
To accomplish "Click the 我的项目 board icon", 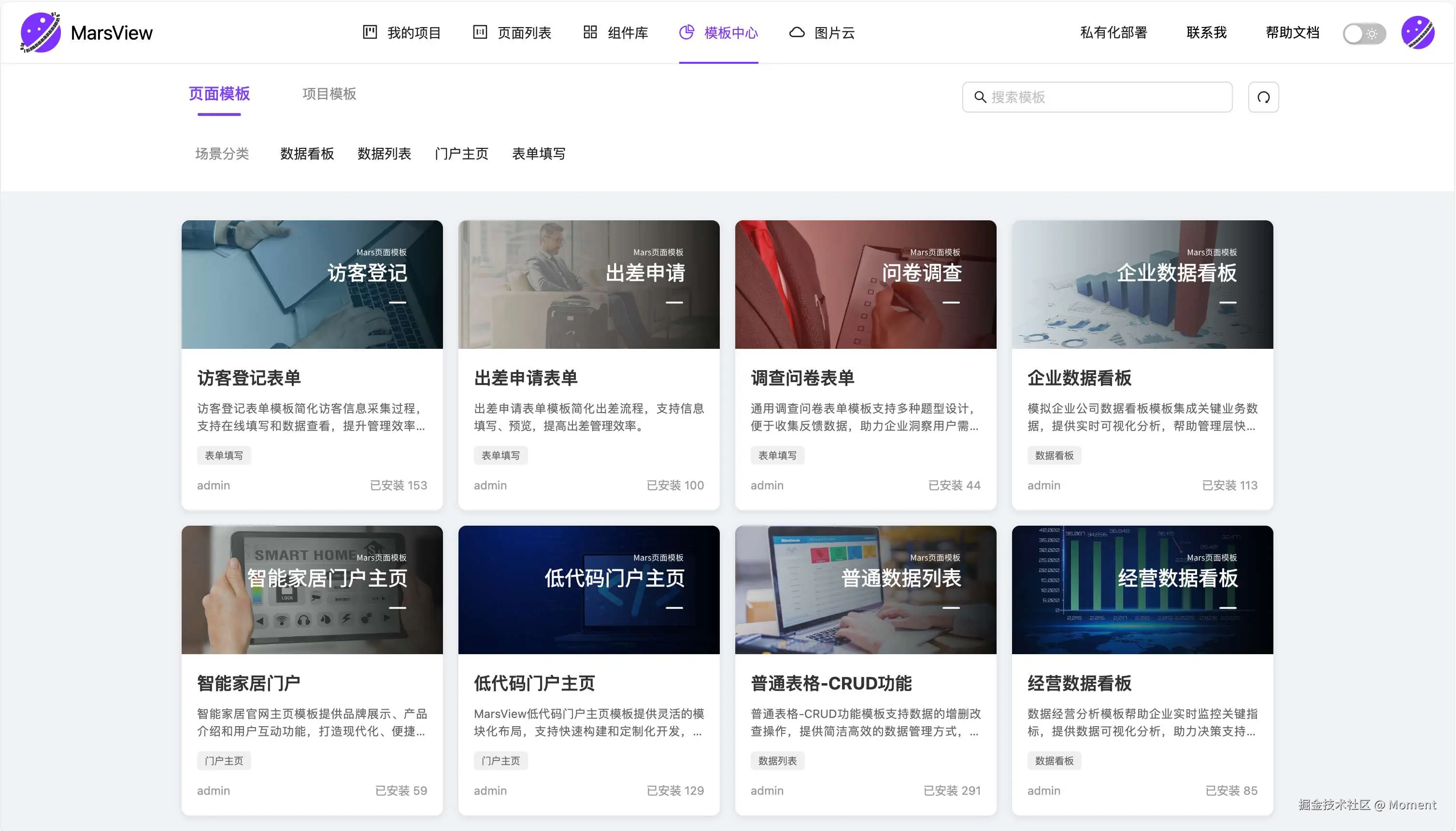I will pyautogui.click(x=370, y=32).
